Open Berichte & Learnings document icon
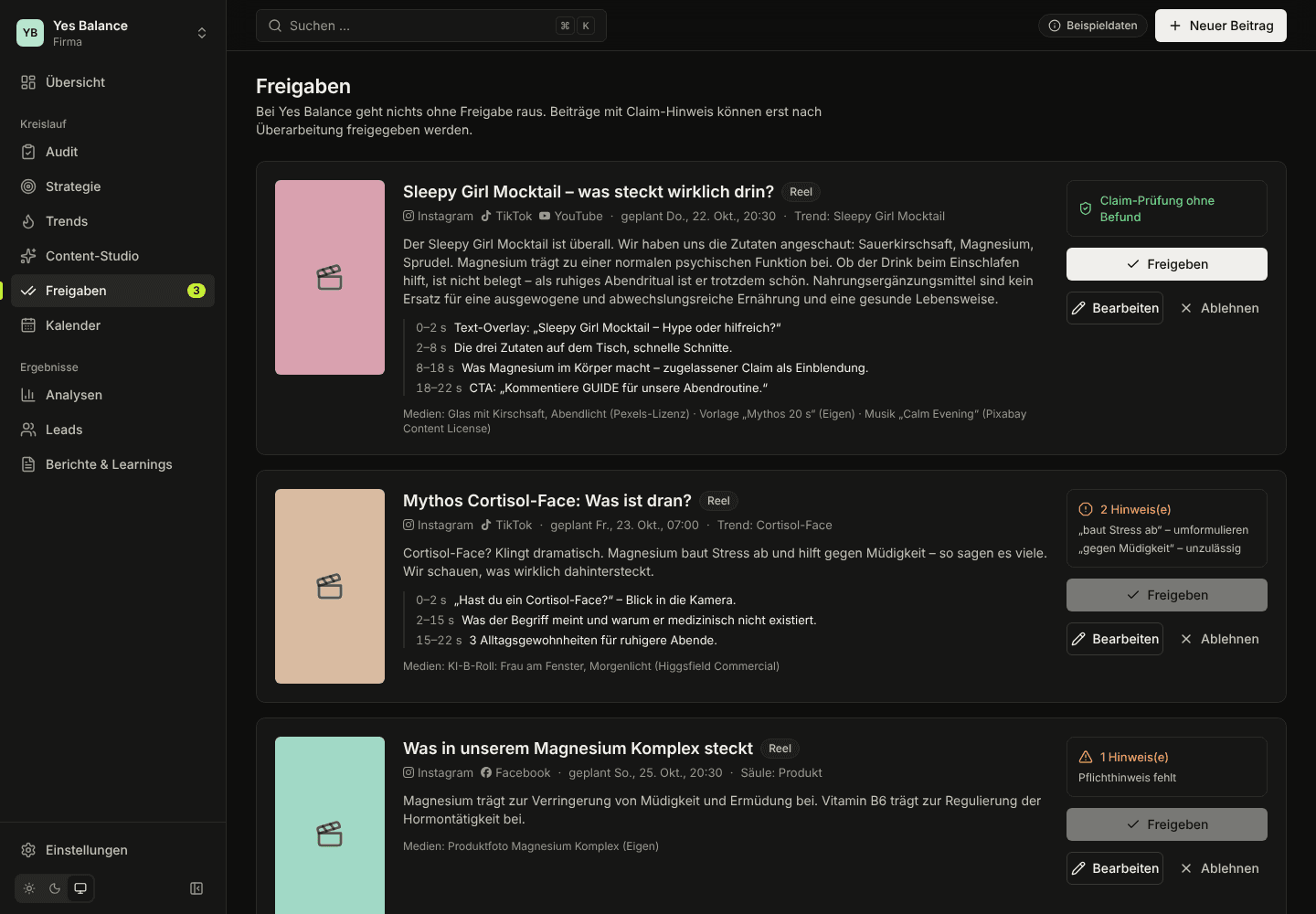 pos(28,464)
